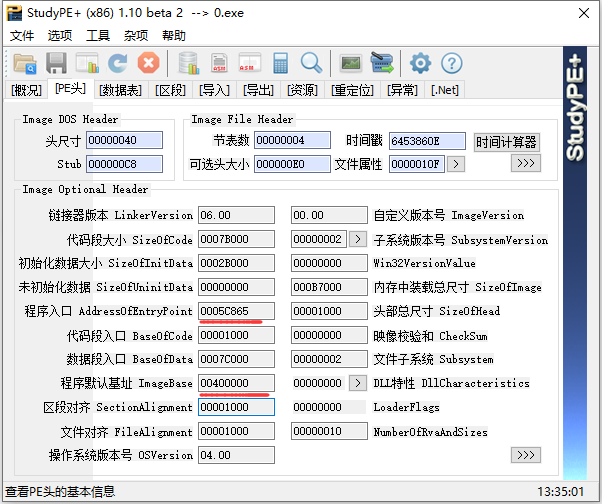
Task: Click the Subsystem field 00000002
Action: point(329,359)
